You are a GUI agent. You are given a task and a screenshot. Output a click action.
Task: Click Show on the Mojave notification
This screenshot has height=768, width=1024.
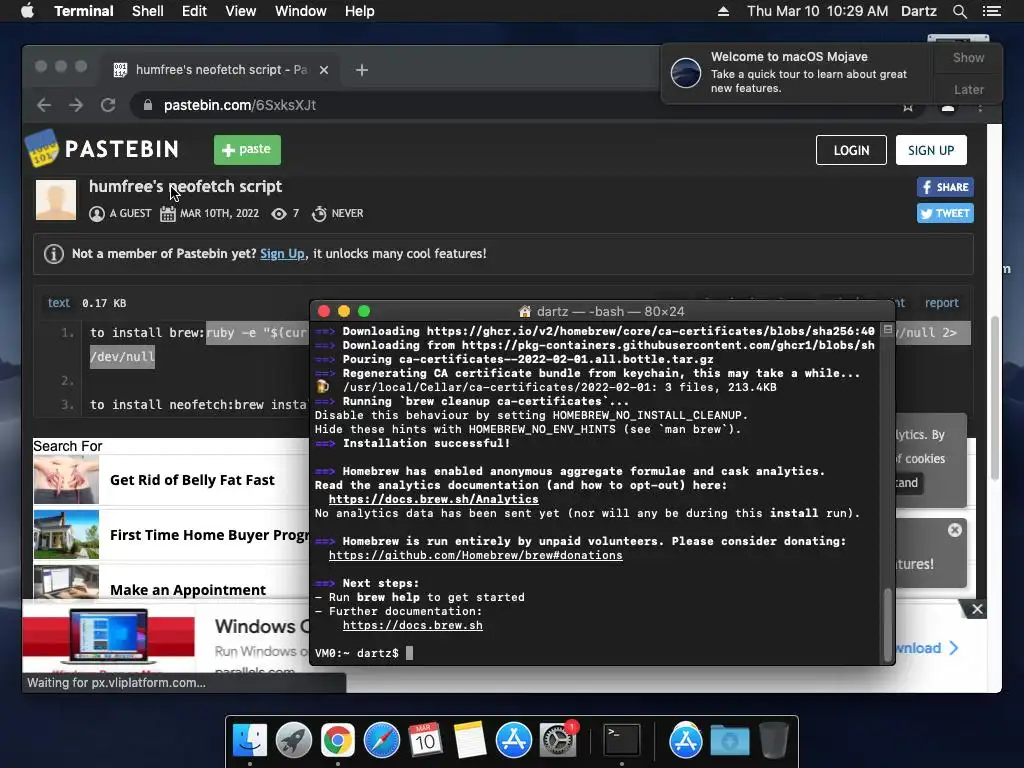pos(968,57)
